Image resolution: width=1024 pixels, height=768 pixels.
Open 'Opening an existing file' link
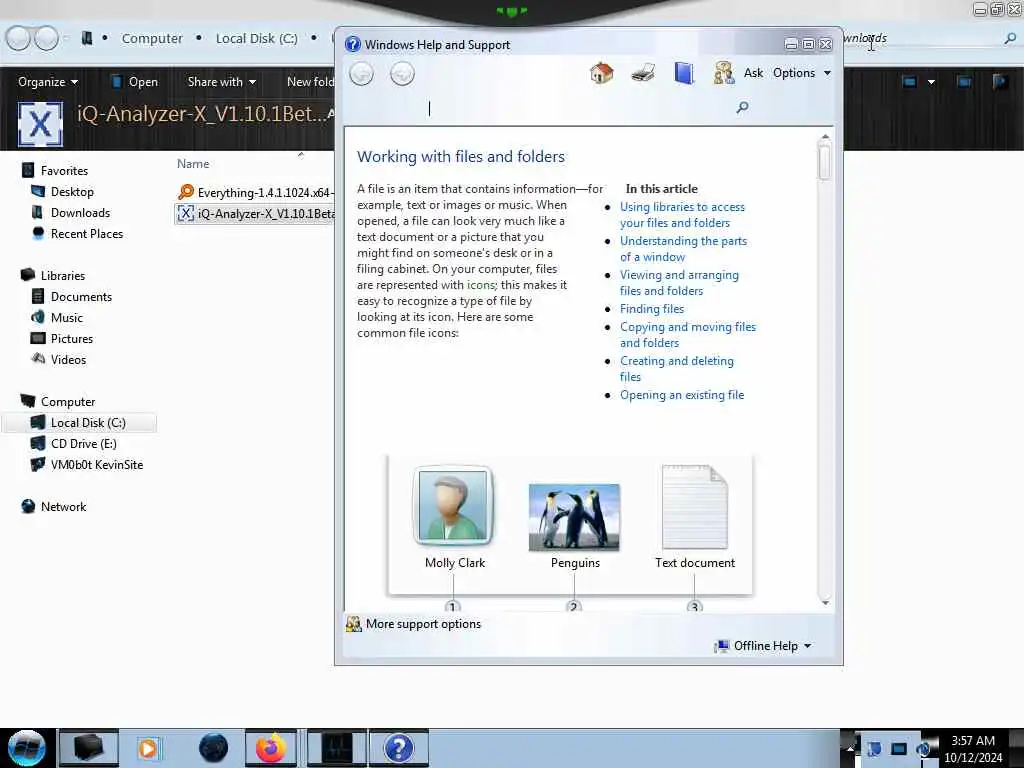682,395
